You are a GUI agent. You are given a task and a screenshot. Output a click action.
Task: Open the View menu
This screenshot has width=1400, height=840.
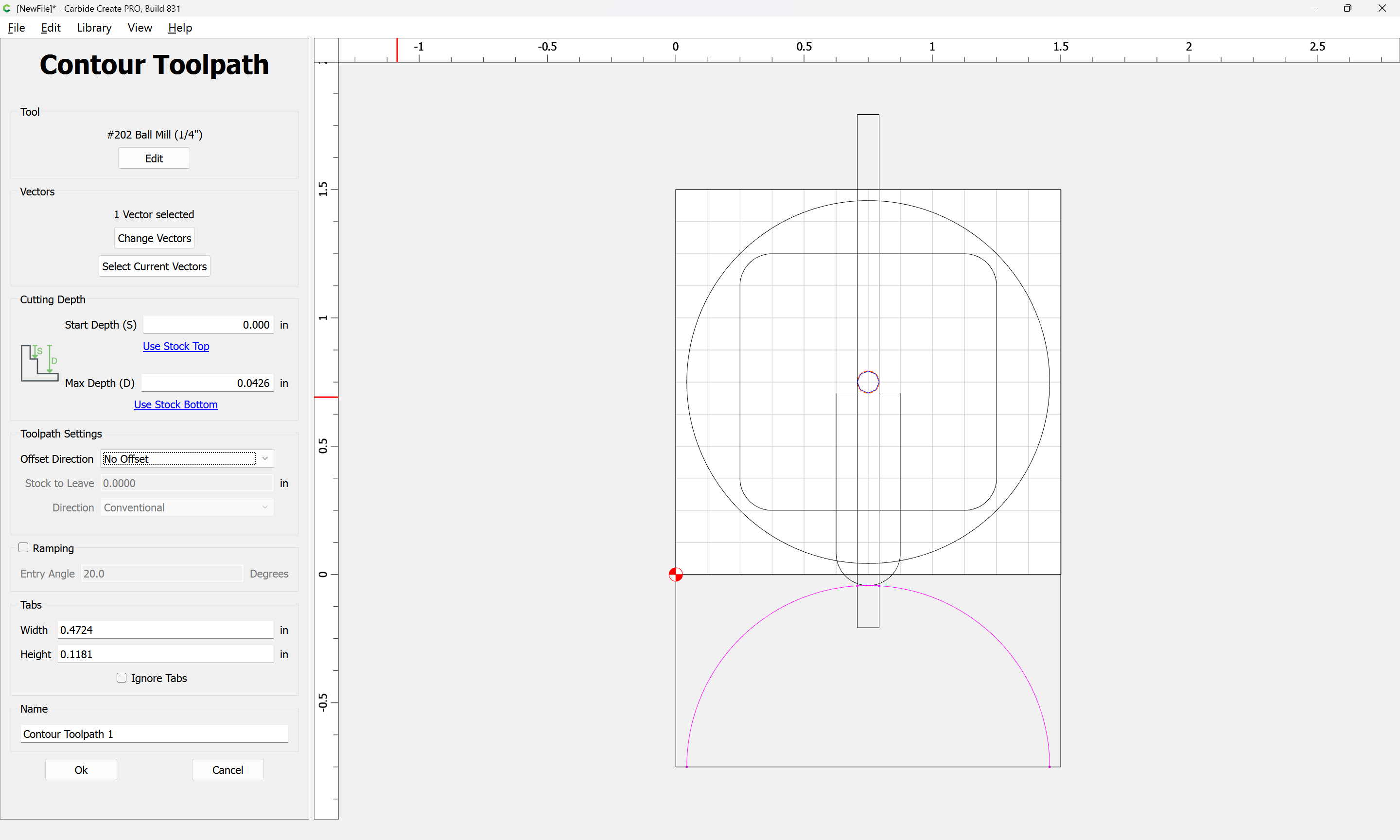(x=139, y=28)
